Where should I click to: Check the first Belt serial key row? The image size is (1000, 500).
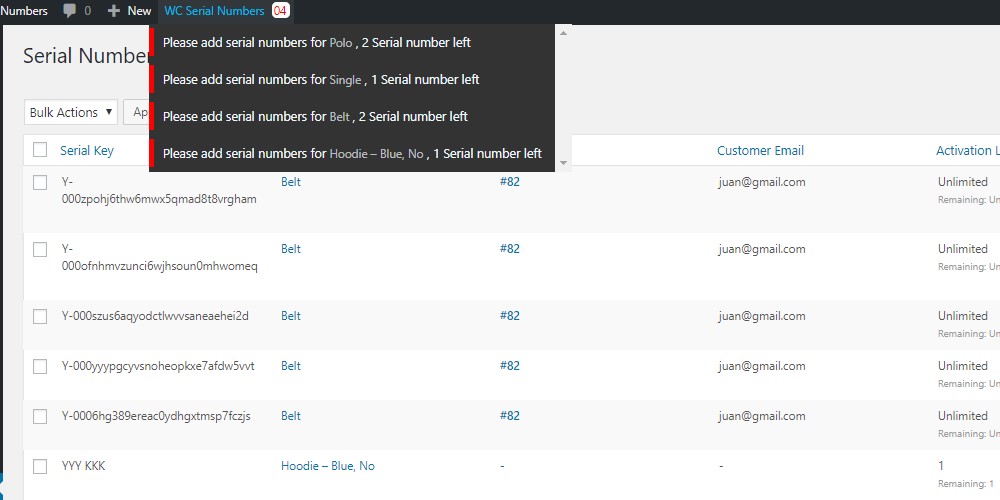pos(40,183)
